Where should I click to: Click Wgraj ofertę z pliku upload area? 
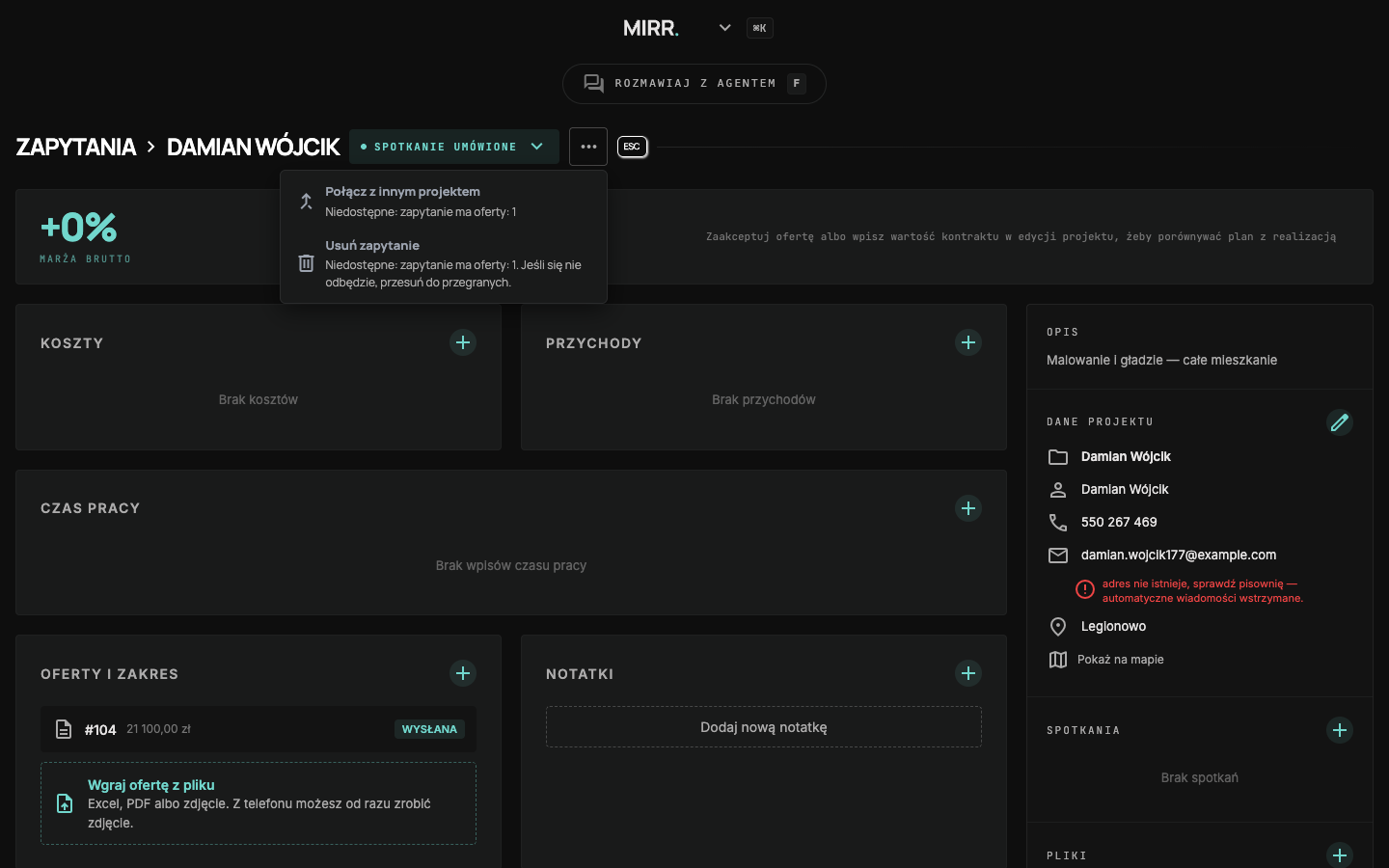(x=259, y=803)
